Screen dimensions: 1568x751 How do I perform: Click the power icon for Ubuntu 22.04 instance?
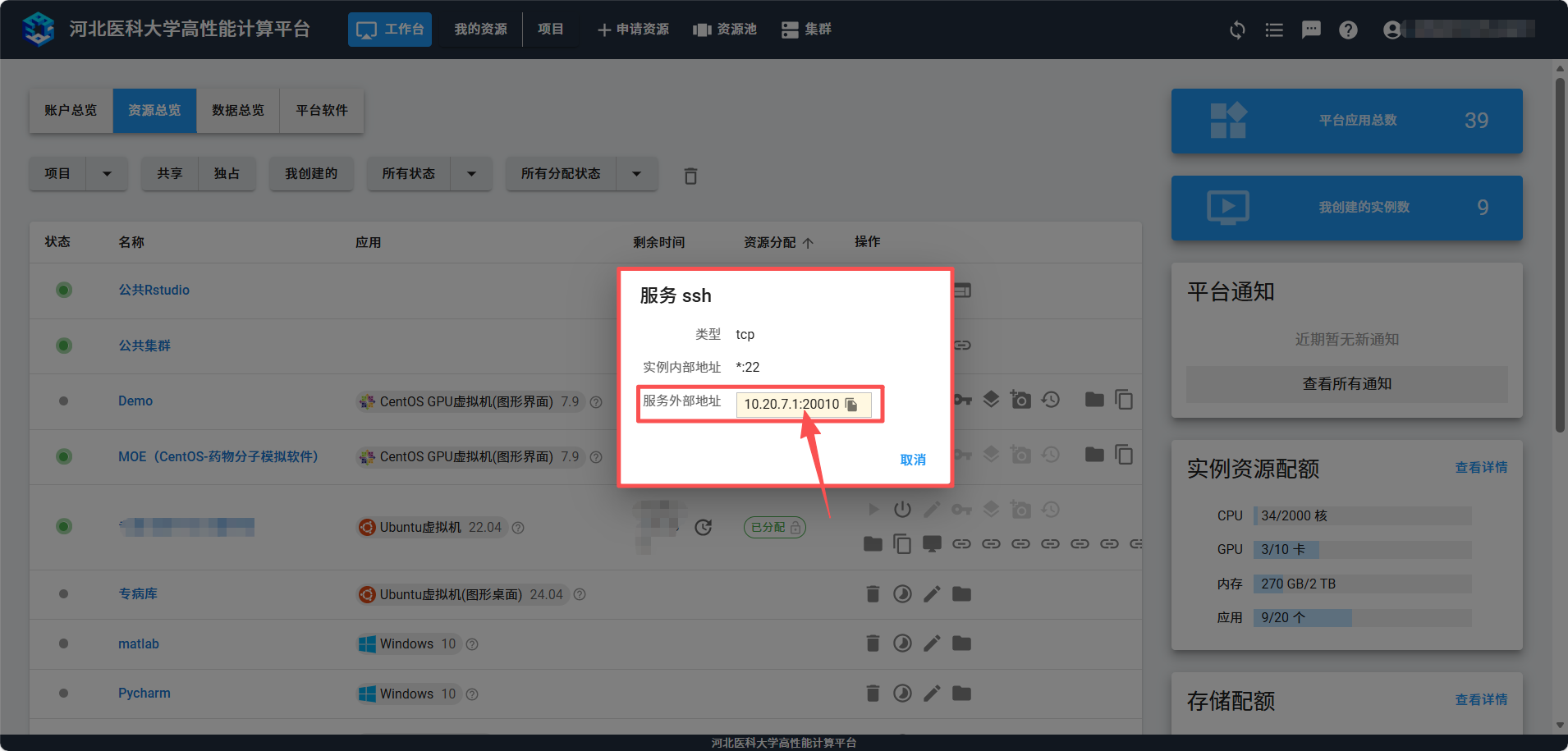tap(902, 510)
